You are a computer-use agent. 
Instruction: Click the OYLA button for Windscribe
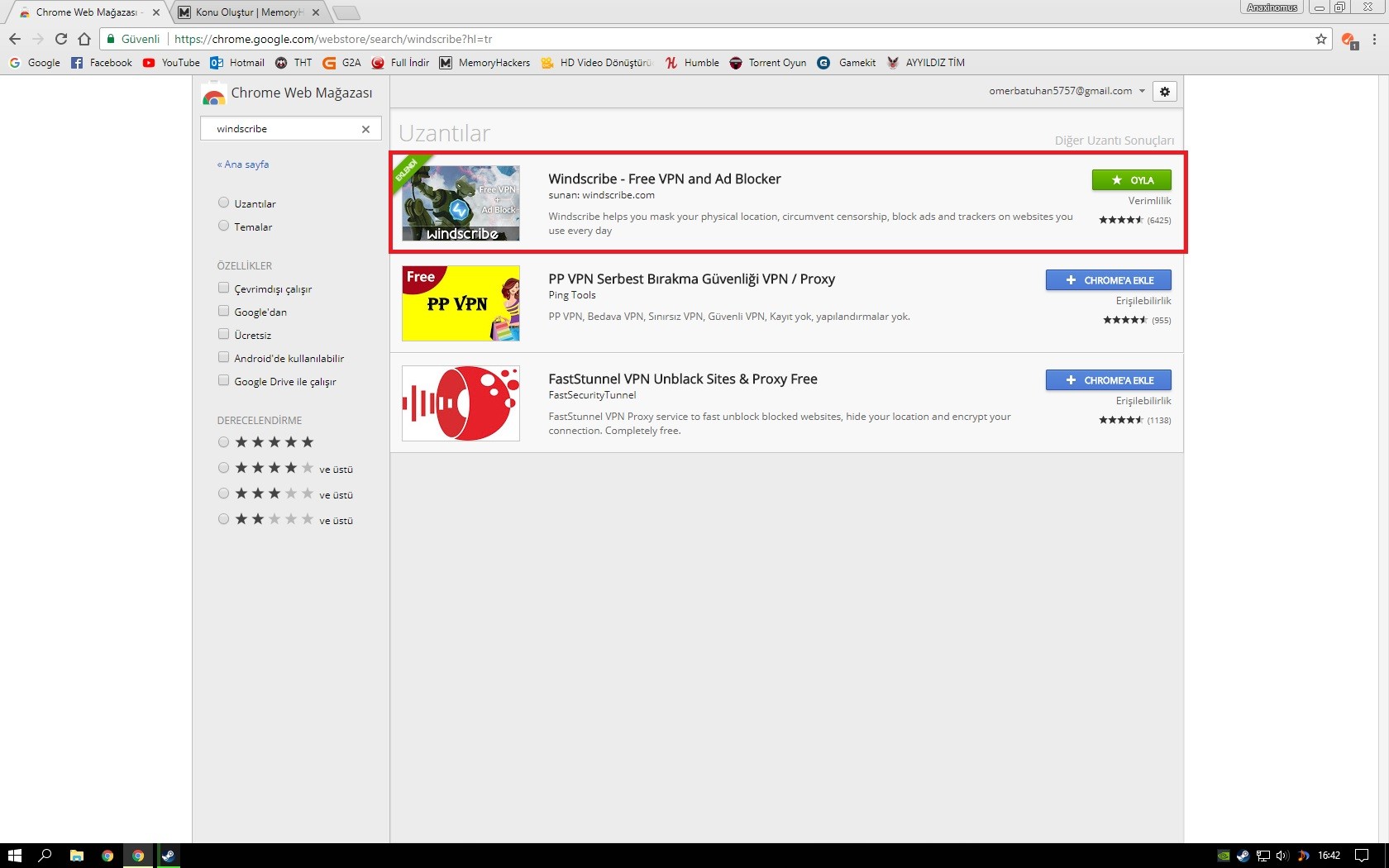coord(1131,180)
